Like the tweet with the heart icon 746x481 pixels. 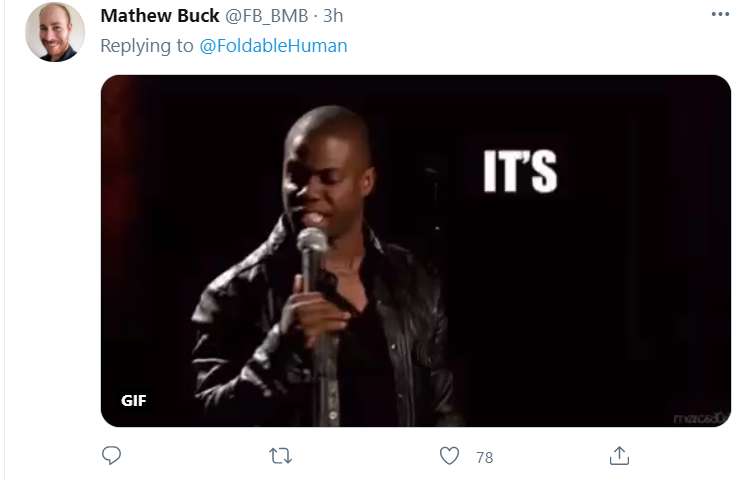pyautogui.click(x=449, y=456)
